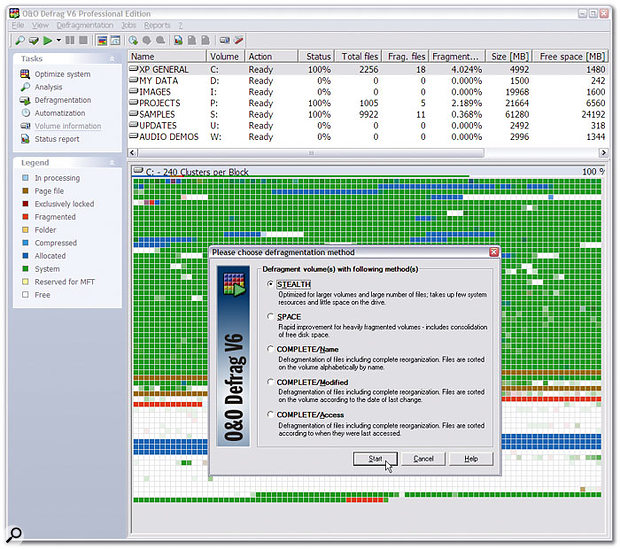This screenshot has height=549, width=620.
Task: Select the STEALTH defragmentation method
Action: click(270, 284)
